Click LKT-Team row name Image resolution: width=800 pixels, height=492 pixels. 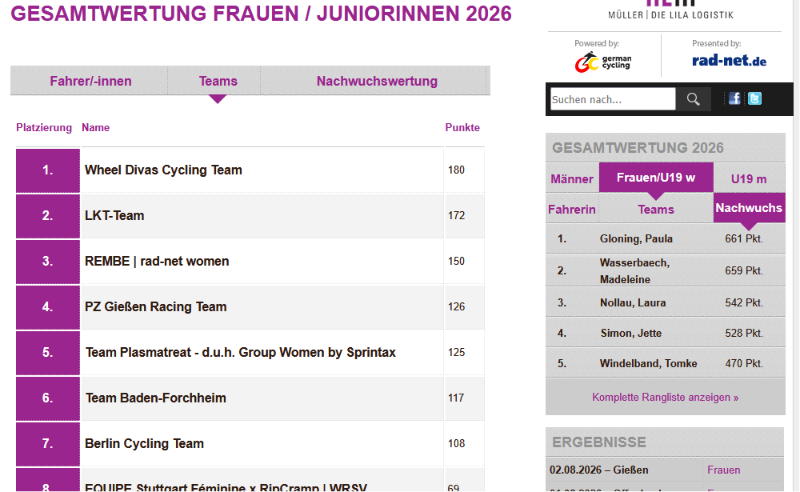114,215
